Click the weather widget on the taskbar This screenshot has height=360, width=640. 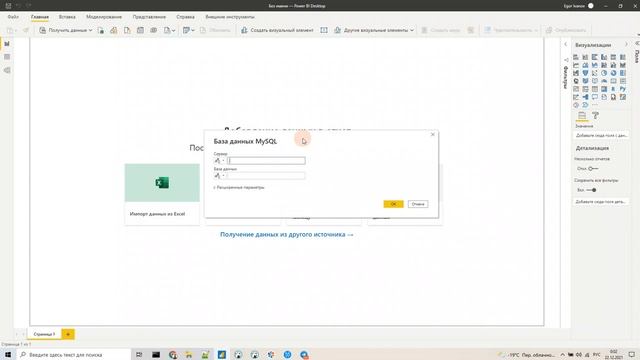[x=527, y=355]
